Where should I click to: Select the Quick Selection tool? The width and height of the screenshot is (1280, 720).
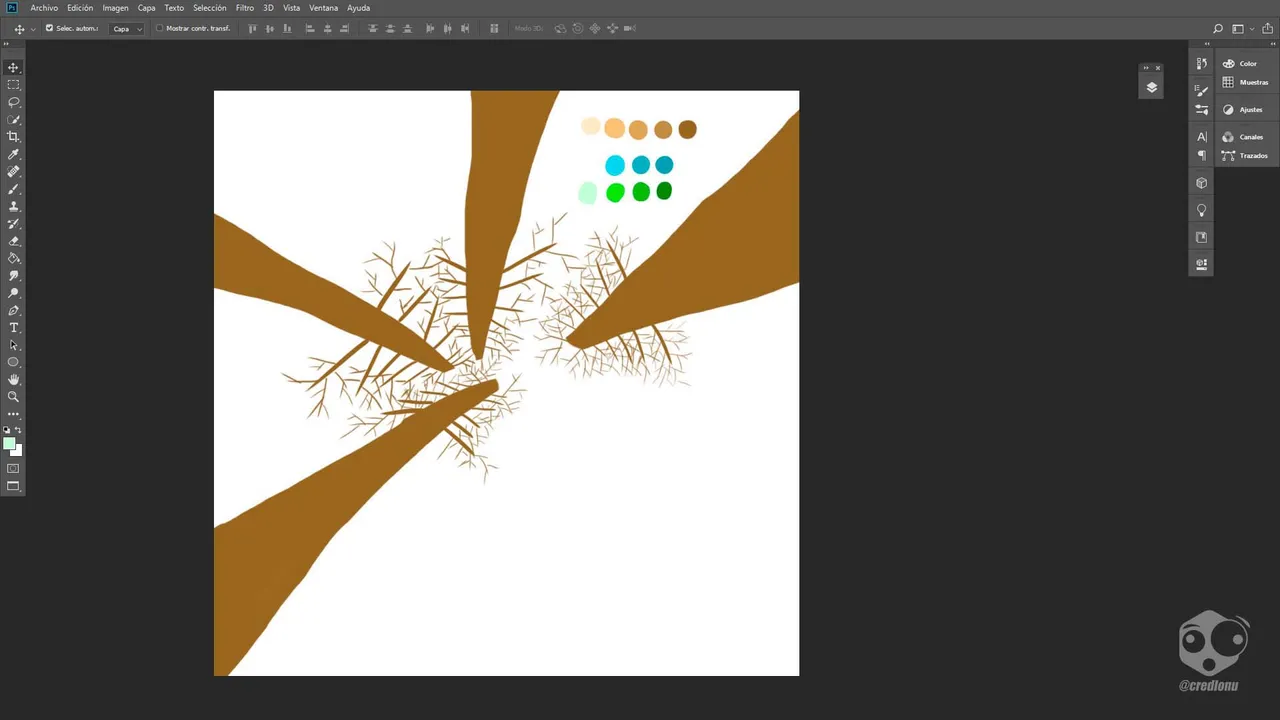coord(13,120)
